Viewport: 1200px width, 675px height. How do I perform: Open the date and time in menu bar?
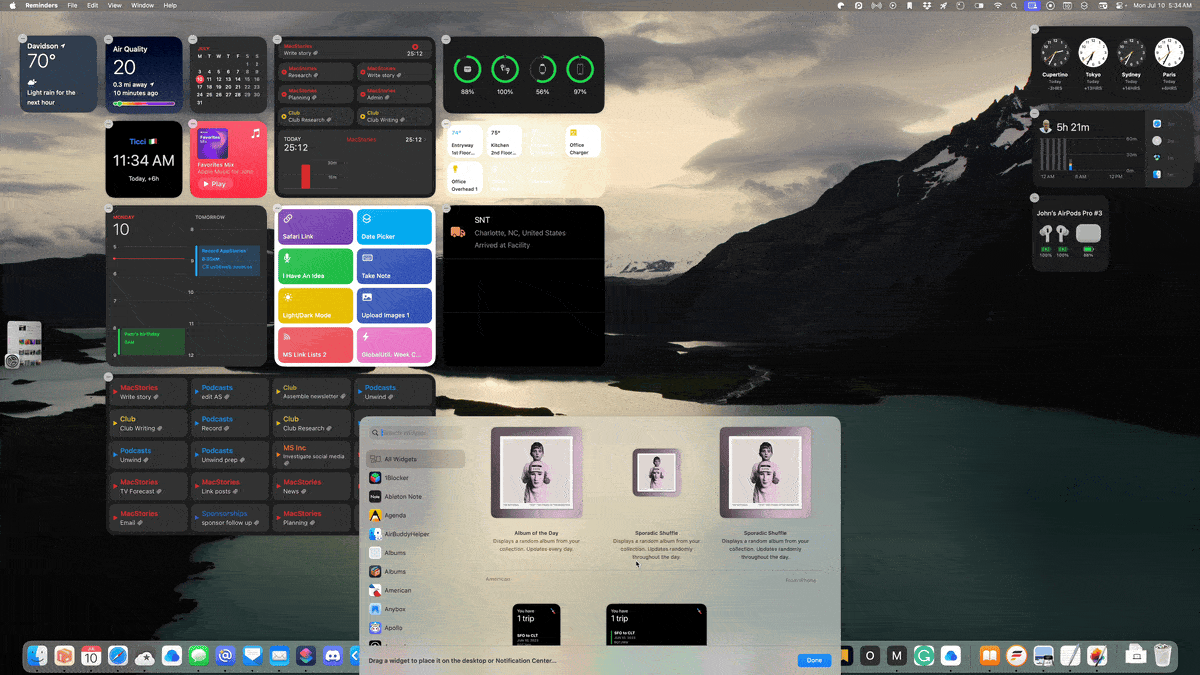click(1163, 6)
